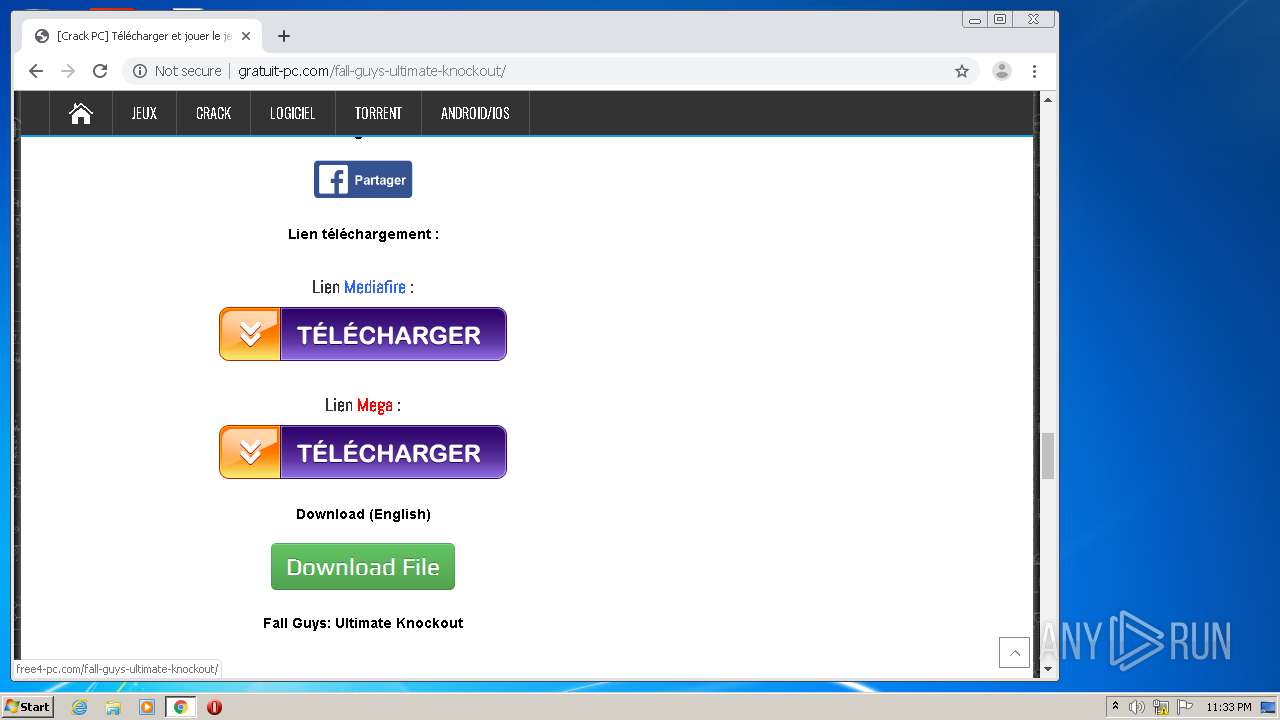Click the green Download File button

pyautogui.click(x=363, y=566)
